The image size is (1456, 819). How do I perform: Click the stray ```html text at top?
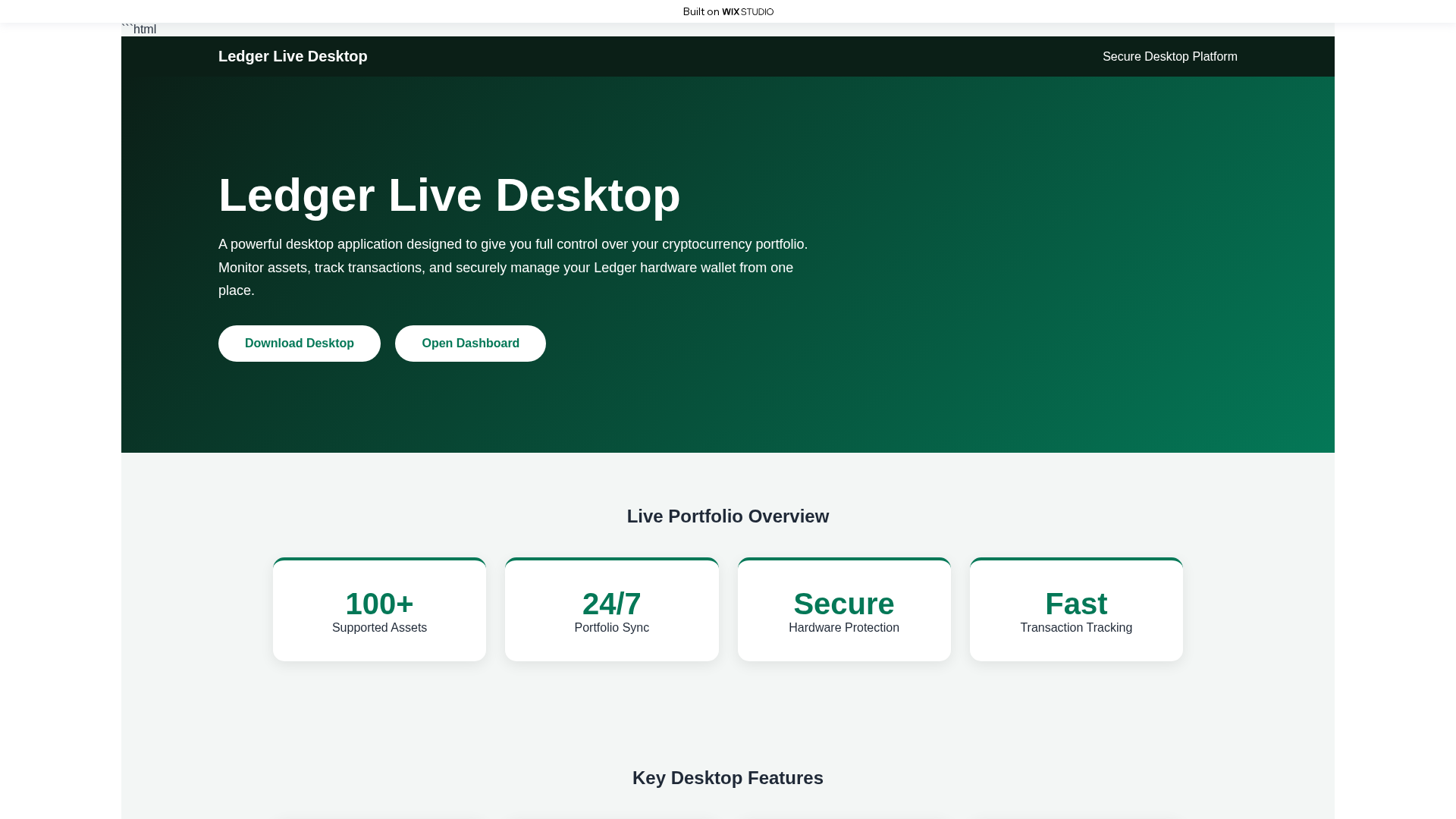pyautogui.click(x=139, y=29)
